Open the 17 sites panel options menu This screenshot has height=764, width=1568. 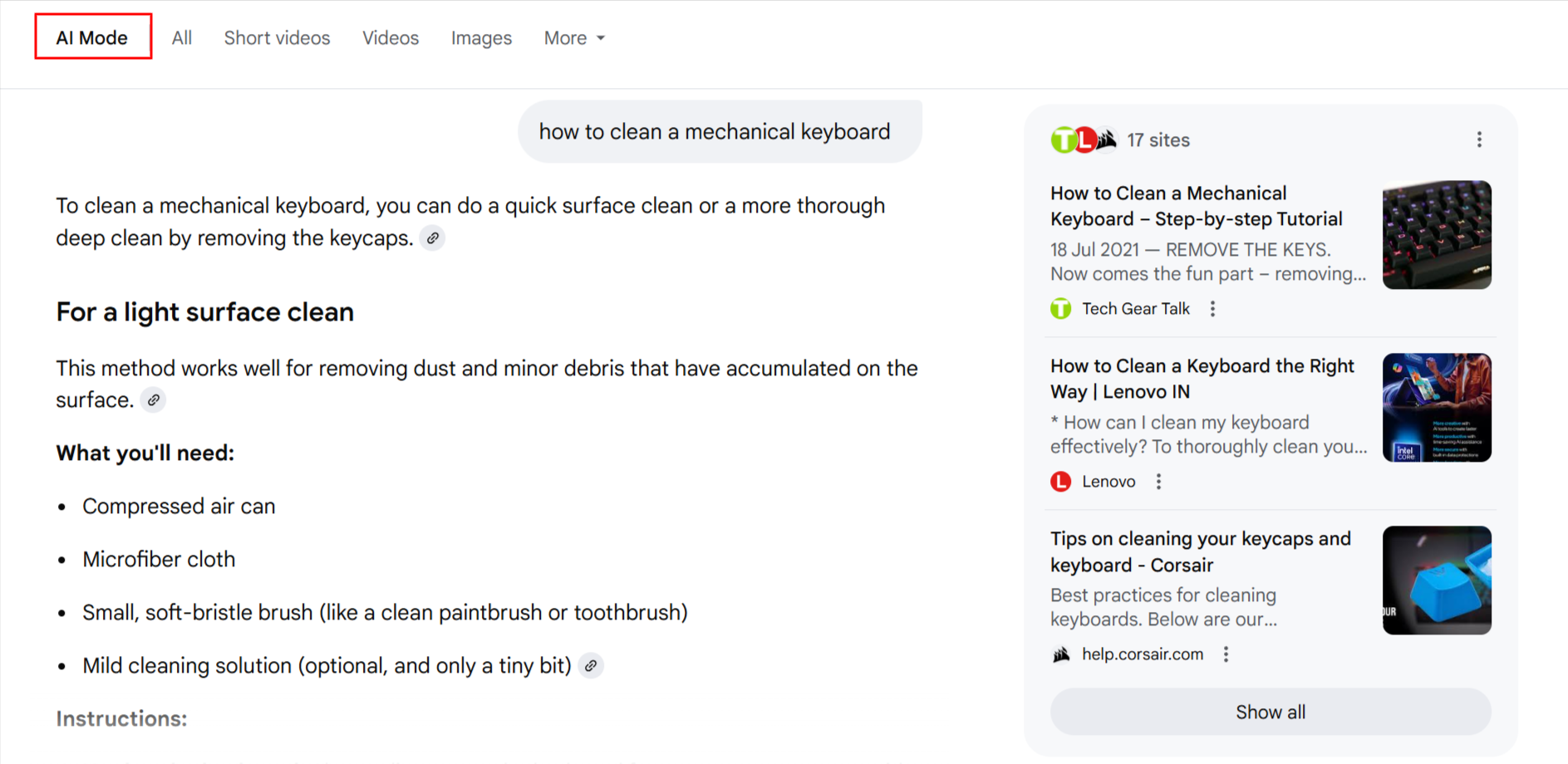(x=1479, y=140)
